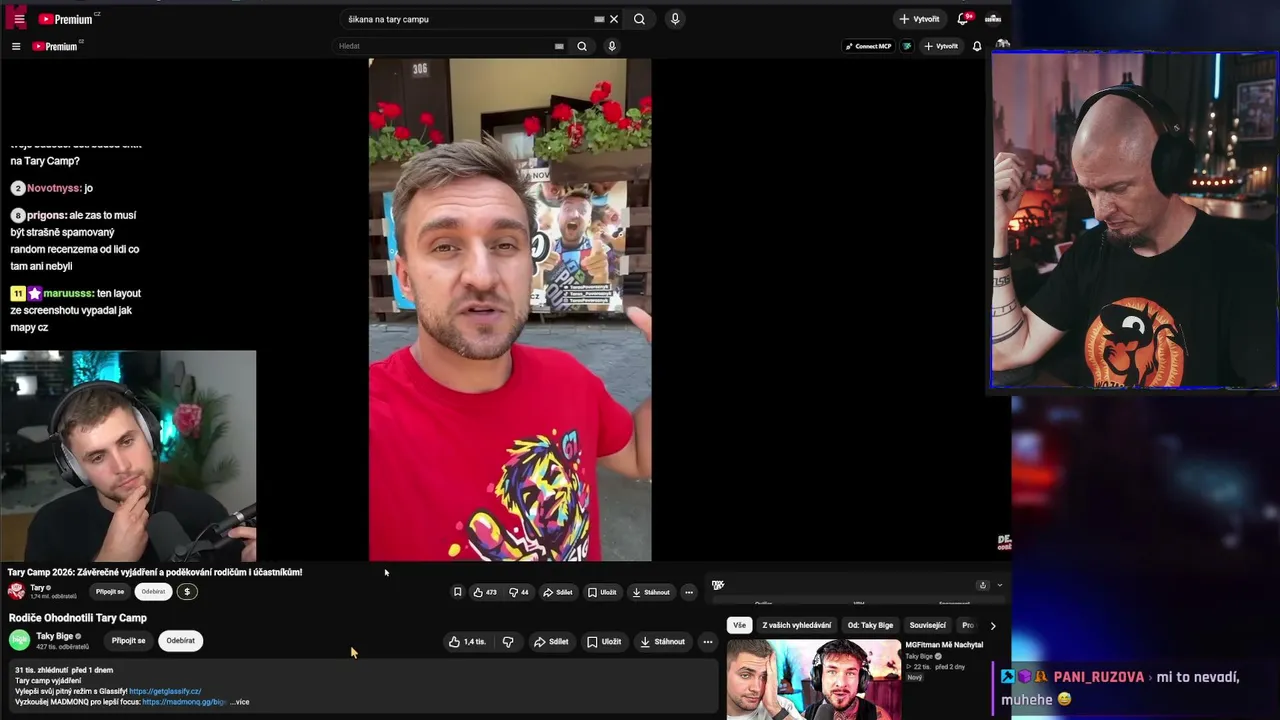Click Vytvořit next to the 9+ notifications bell
Screen dimensions: 1280x720
coord(920,19)
